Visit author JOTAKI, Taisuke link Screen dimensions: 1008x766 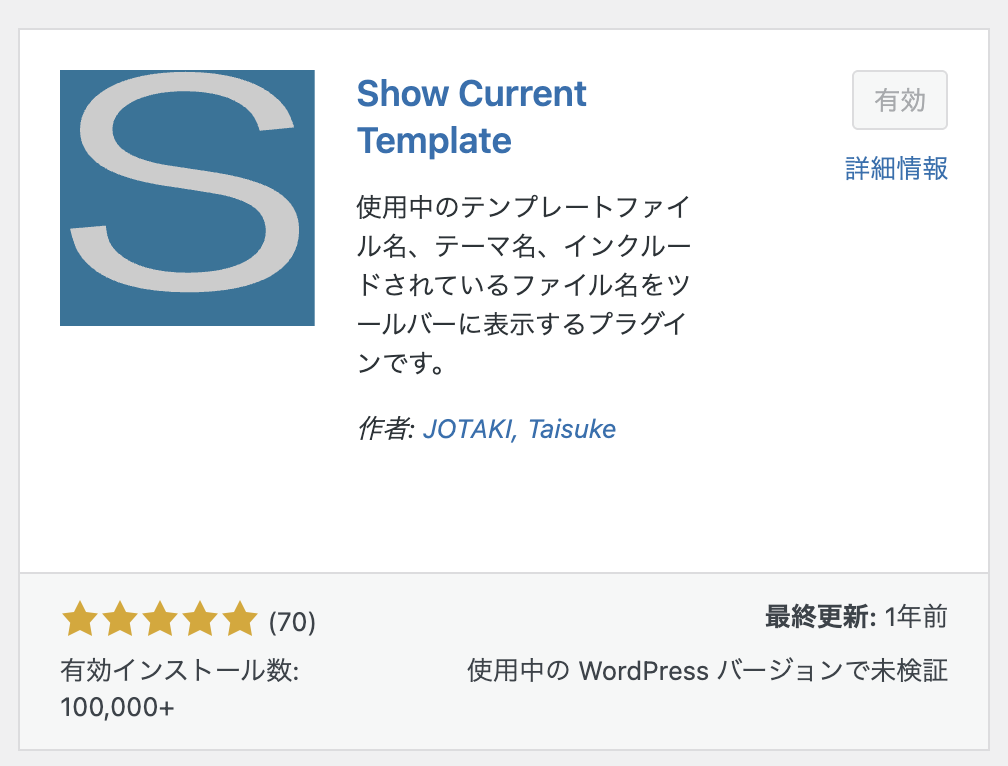(519, 429)
